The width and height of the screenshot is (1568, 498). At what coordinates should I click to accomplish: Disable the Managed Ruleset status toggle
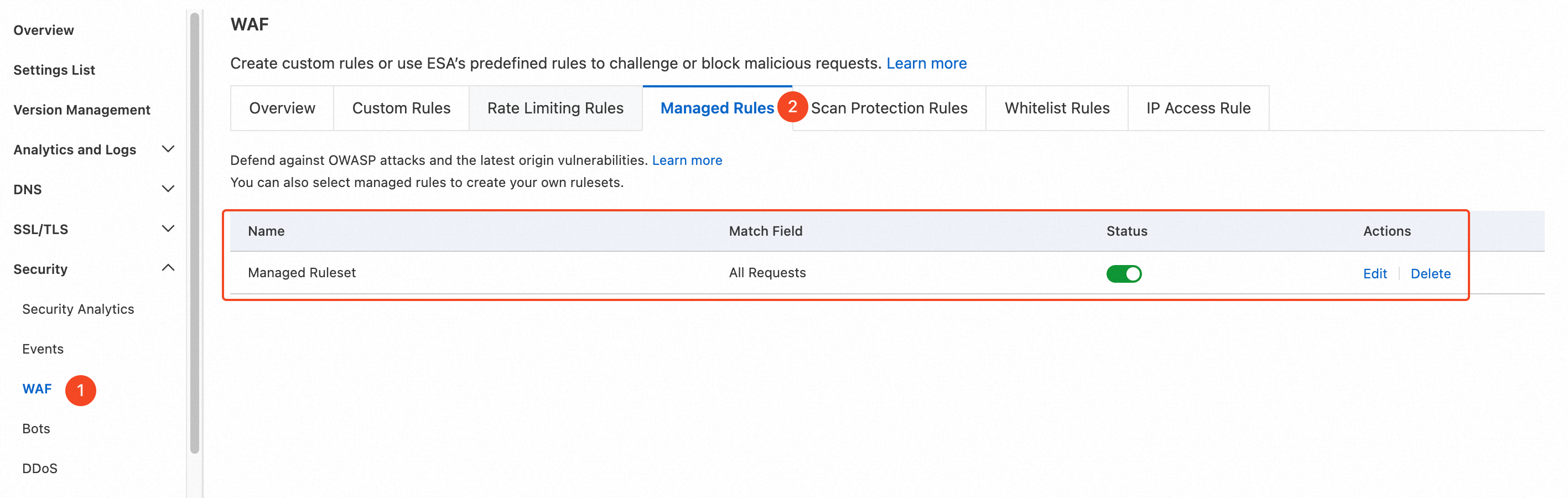(x=1124, y=273)
